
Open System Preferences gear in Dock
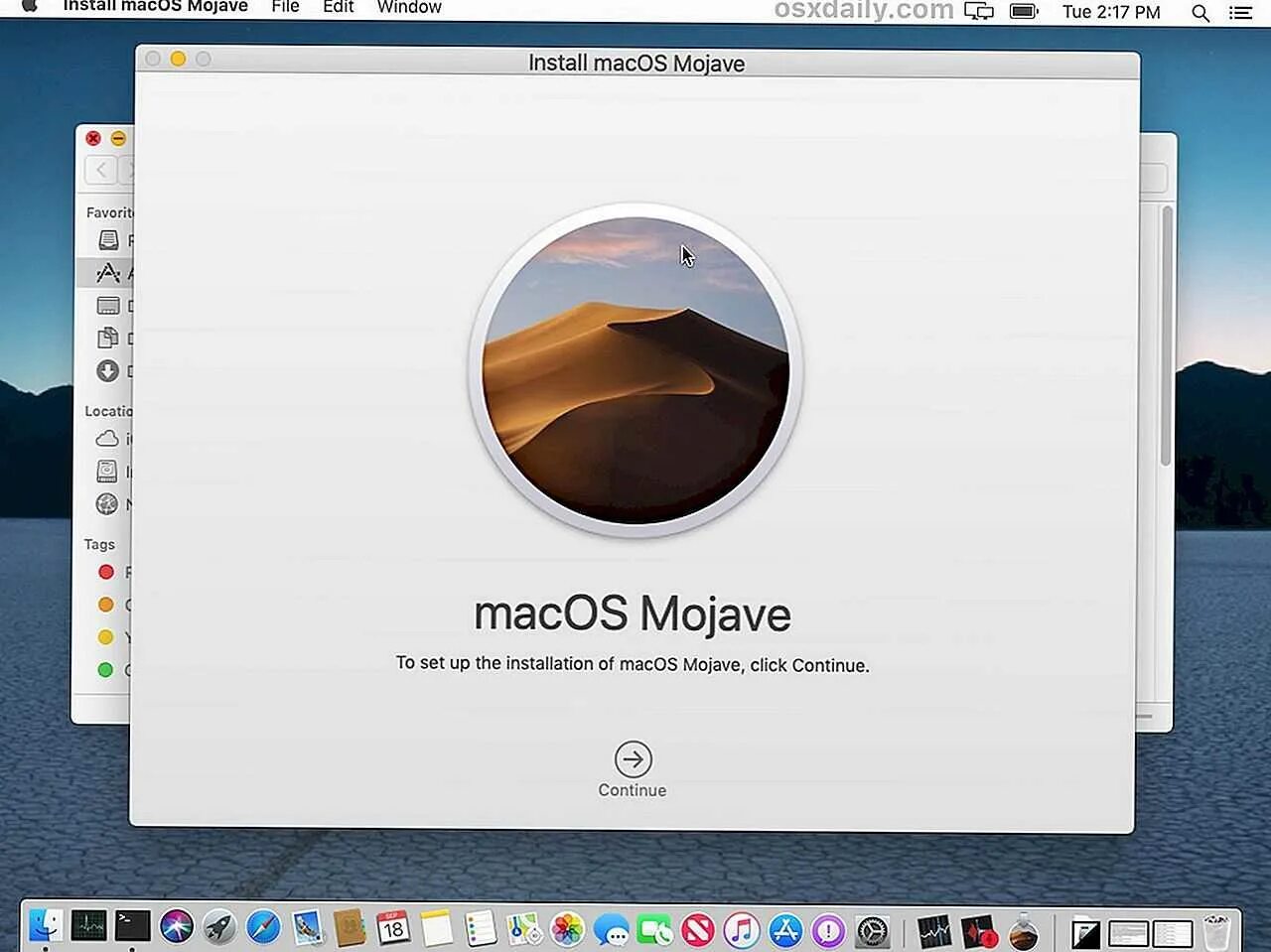(x=872, y=931)
